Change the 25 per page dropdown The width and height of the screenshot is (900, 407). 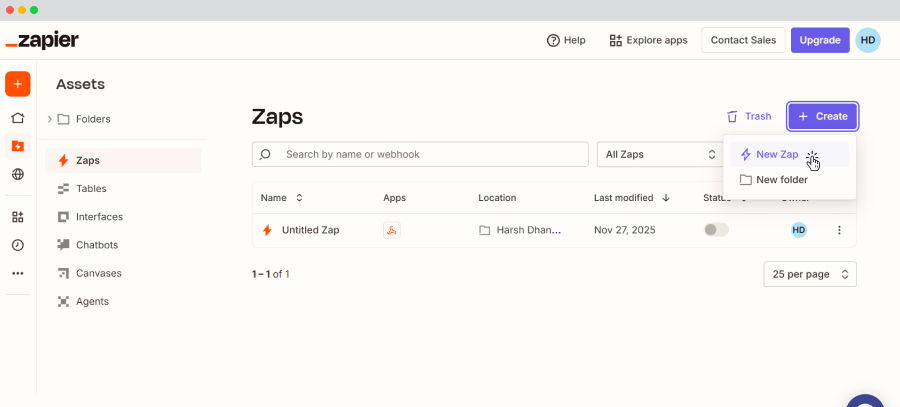tap(809, 274)
